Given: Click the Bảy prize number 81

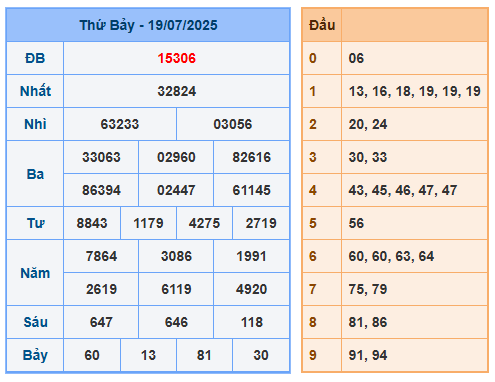Looking at the screenshot, I should click(204, 355).
